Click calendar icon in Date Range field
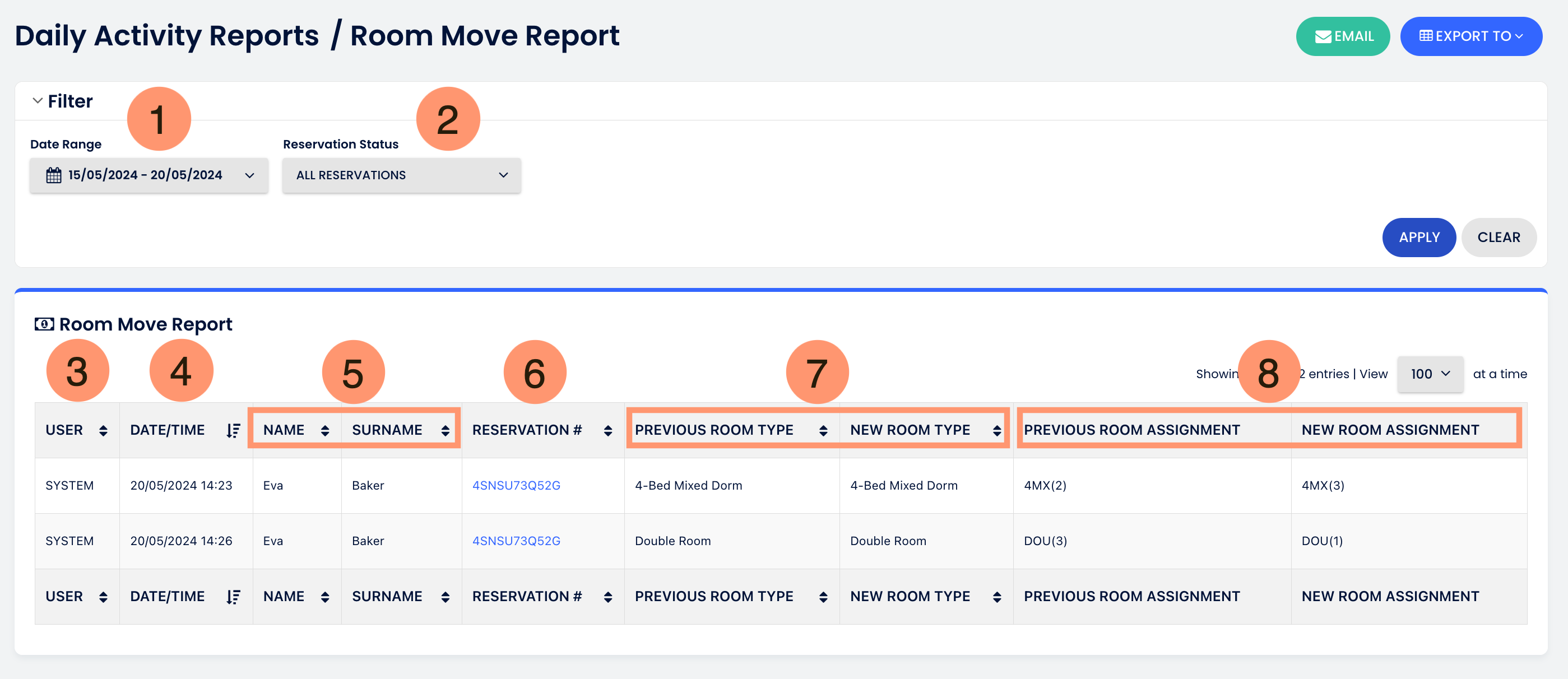The width and height of the screenshot is (1568, 679). click(54, 175)
